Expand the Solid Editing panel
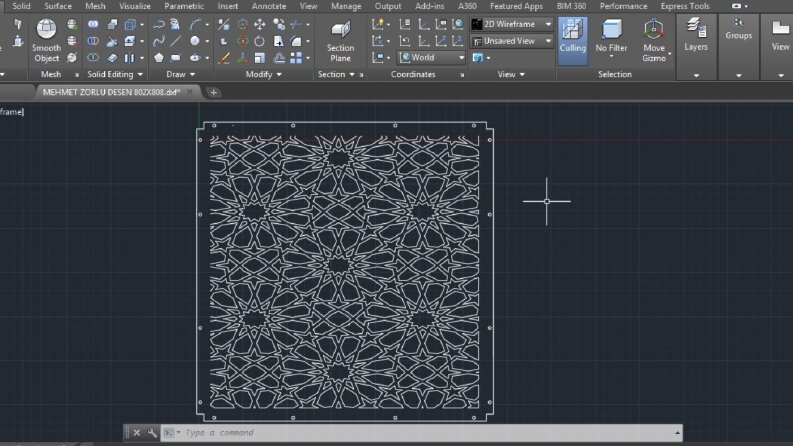The height and width of the screenshot is (446, 793). pyautogui.click(x=115, y=74)
